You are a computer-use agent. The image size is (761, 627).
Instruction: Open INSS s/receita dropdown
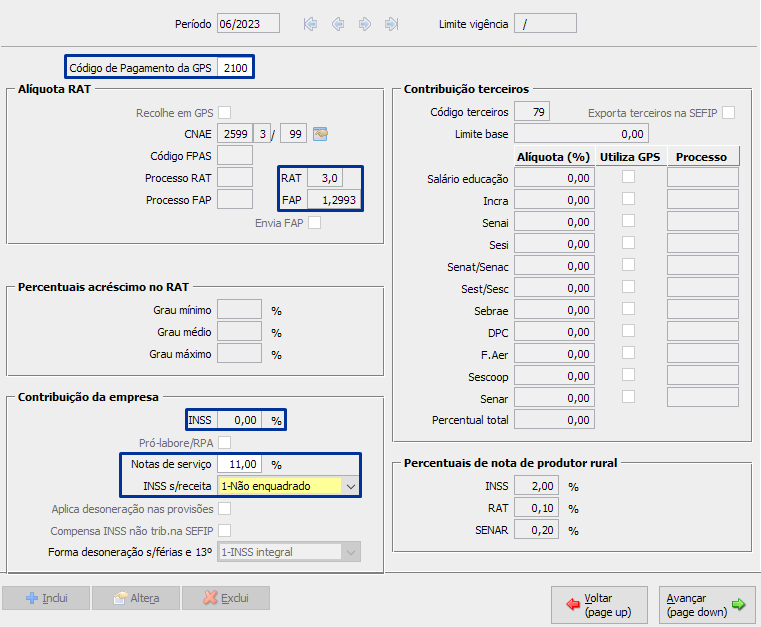[x=350, y=487]
